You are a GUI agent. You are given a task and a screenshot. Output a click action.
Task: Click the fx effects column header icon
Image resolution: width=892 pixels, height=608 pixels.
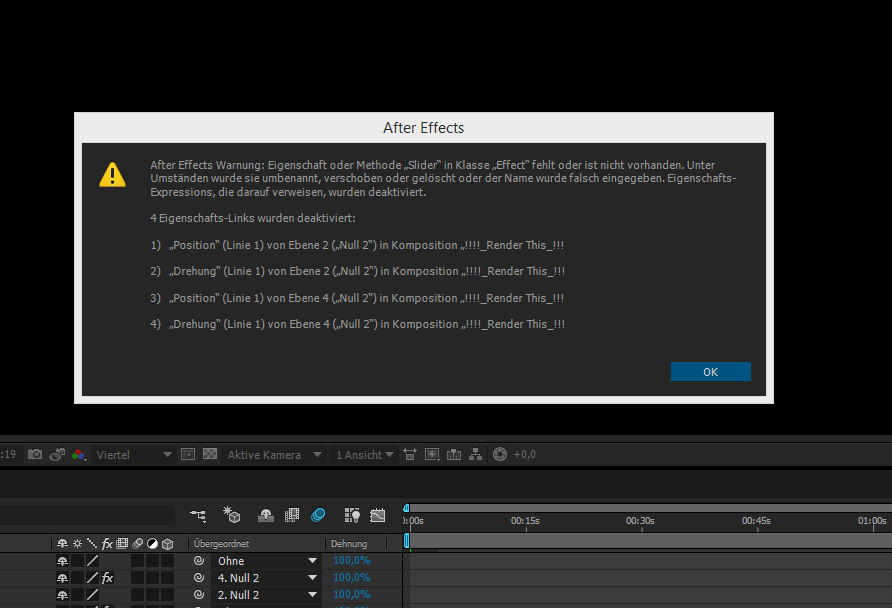[x=107, y=544]
